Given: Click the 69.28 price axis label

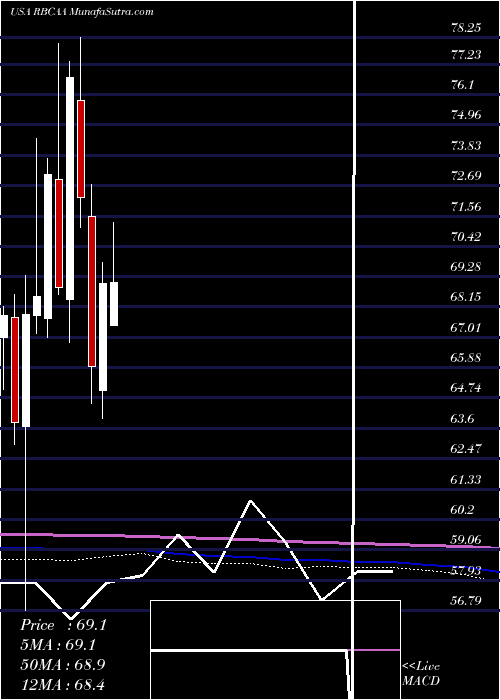Looking at the screenshot, I should coord(466,267).
